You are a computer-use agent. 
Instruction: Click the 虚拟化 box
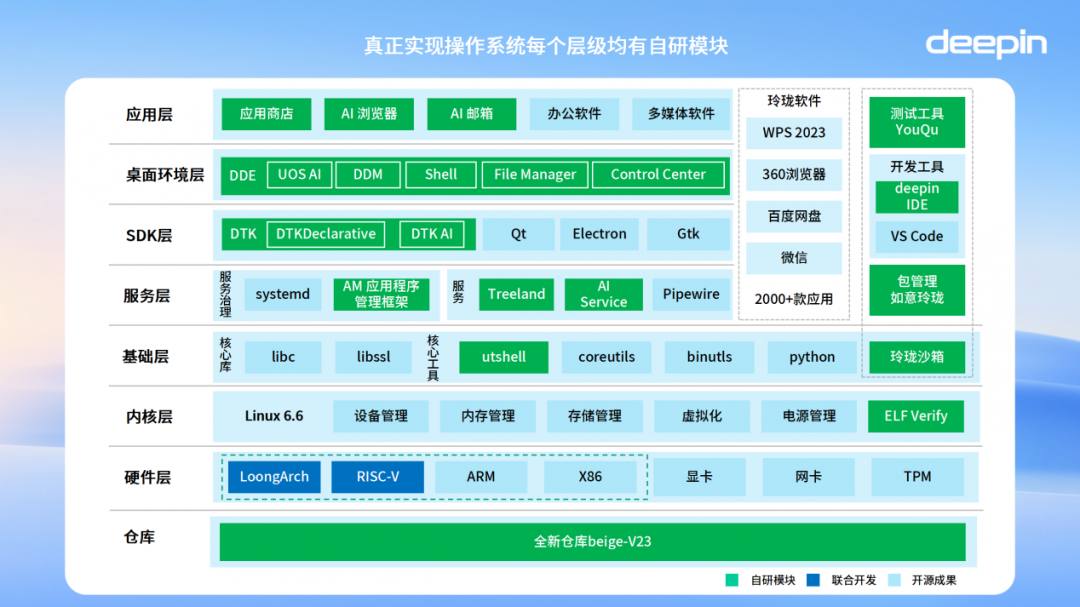click(701, 416)
